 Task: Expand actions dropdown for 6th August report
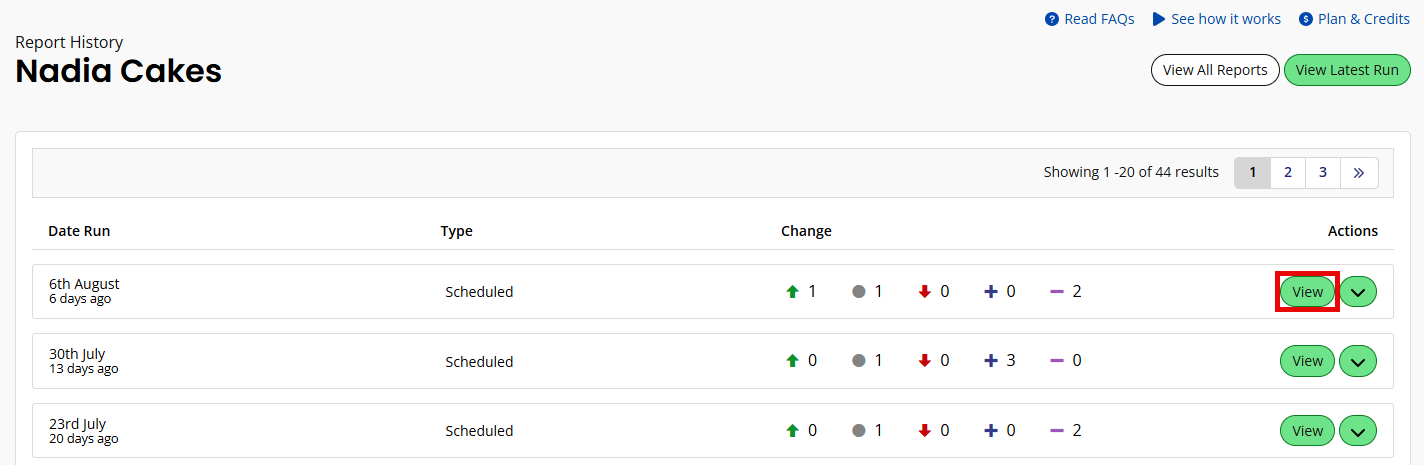[1358, 292]
